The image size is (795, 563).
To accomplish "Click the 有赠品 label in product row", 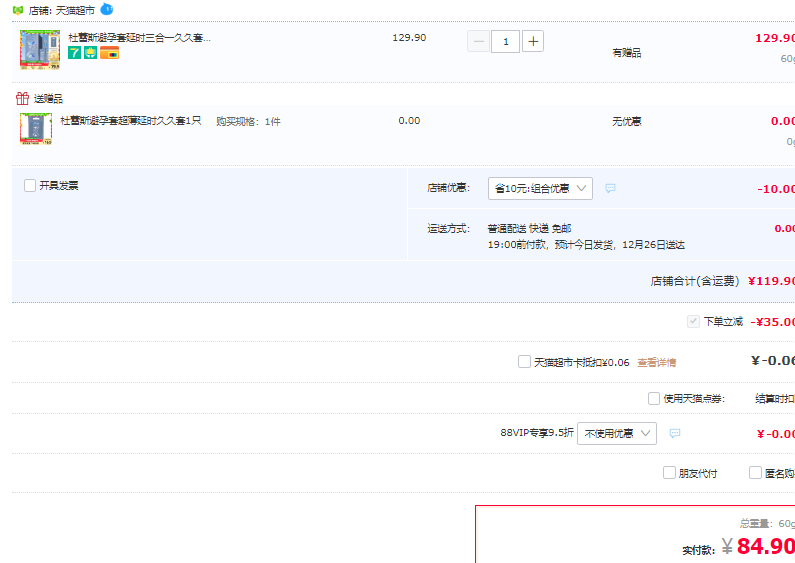I will [627, 53].
